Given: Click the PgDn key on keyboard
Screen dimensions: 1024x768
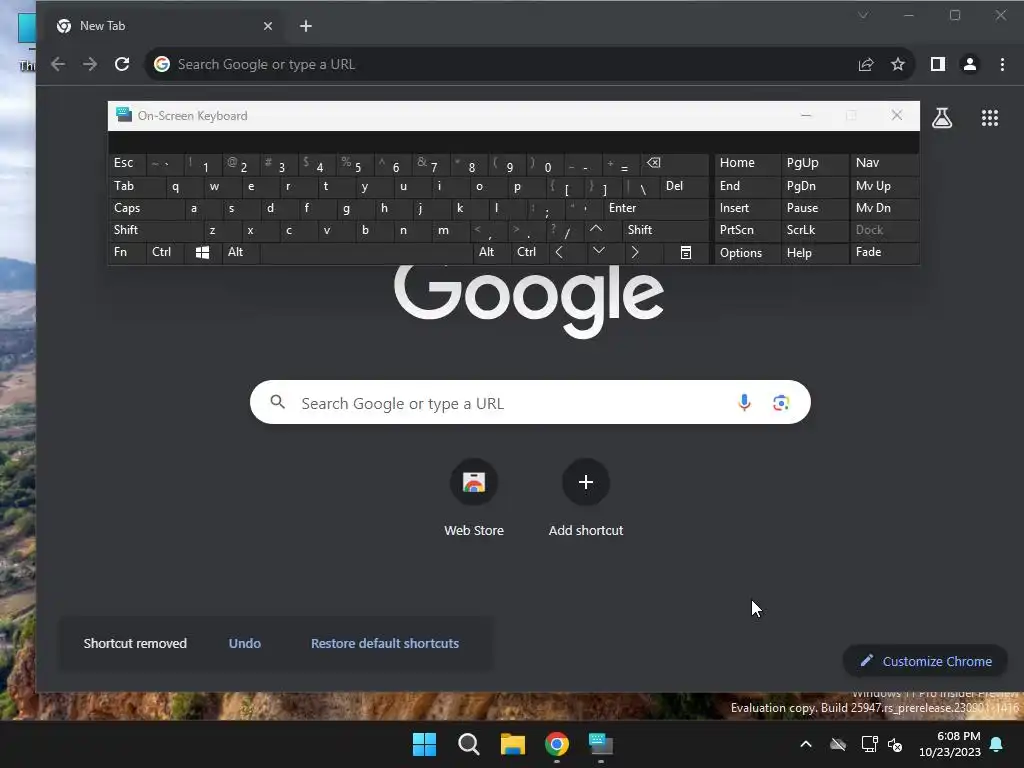Looking at the screenshot, I should (x=814, y=186).
